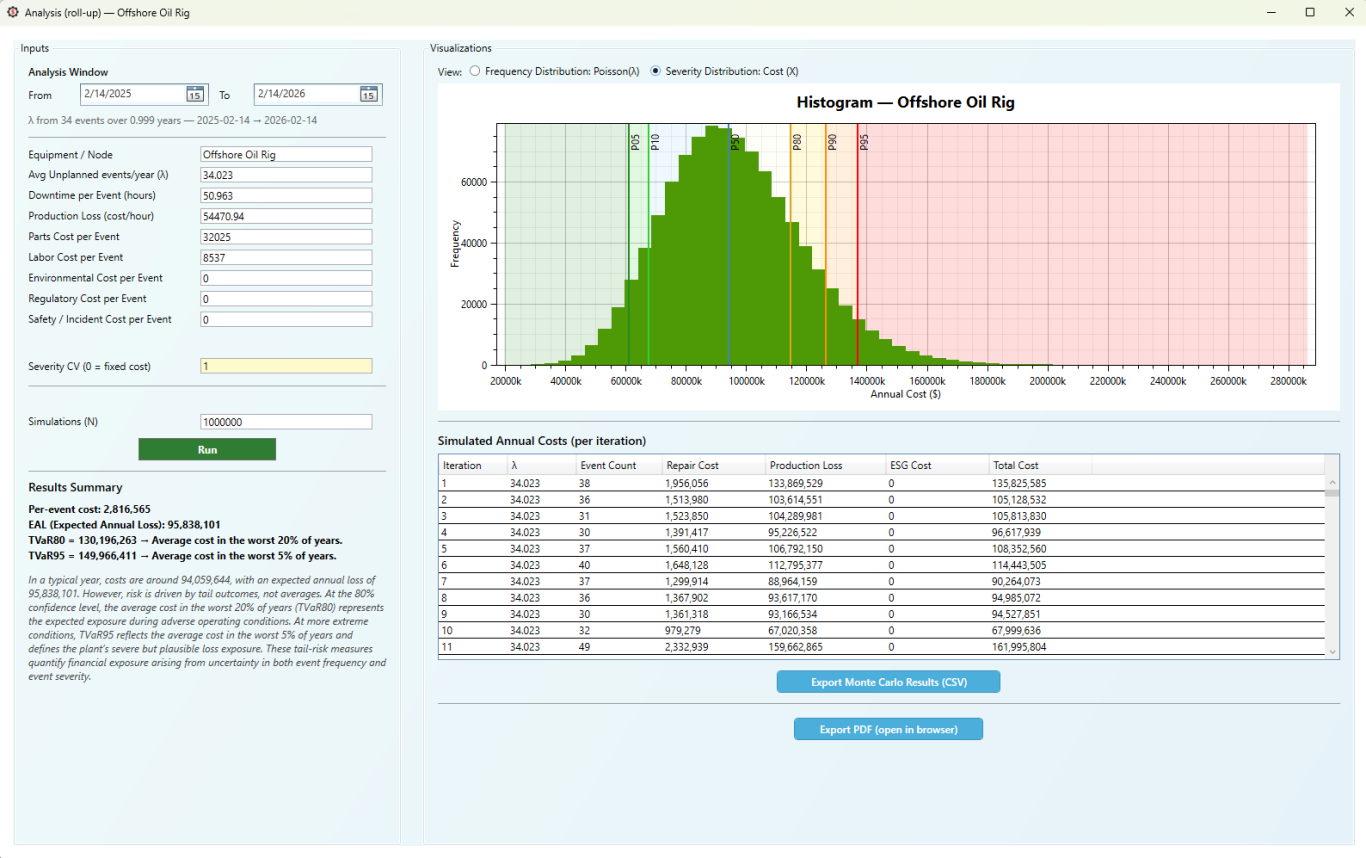This screenshot has height=858, width=1366.
Task: Export Monte Carlo Results as CSV
Action: (x=888, y=682)
